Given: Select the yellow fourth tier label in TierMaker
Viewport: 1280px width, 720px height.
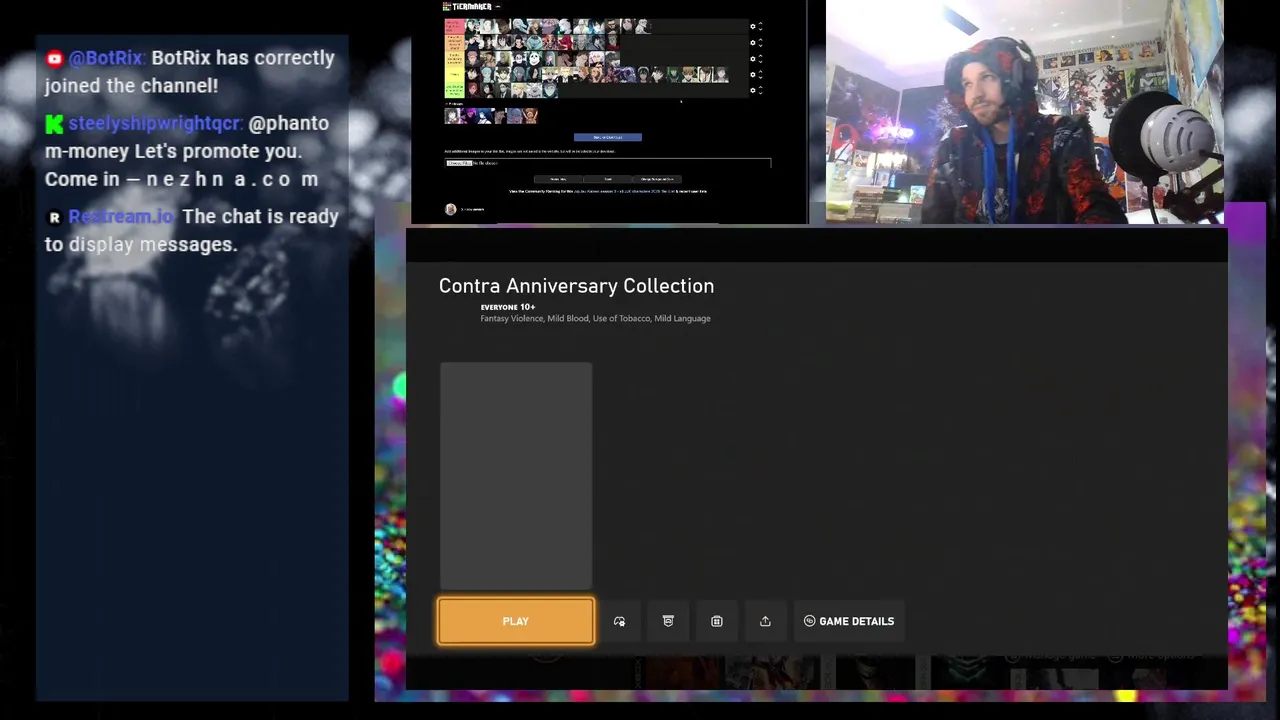Looking at the screenshot, I should click(x=455, y=74).
